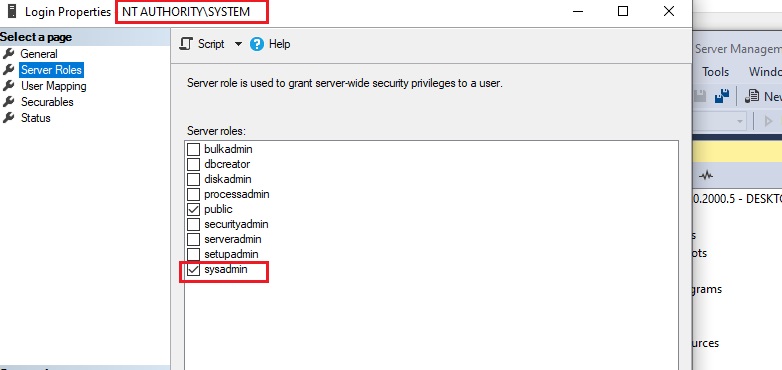
Task: Toggle the public server role checkbox
Action: (x=193, y=209)
